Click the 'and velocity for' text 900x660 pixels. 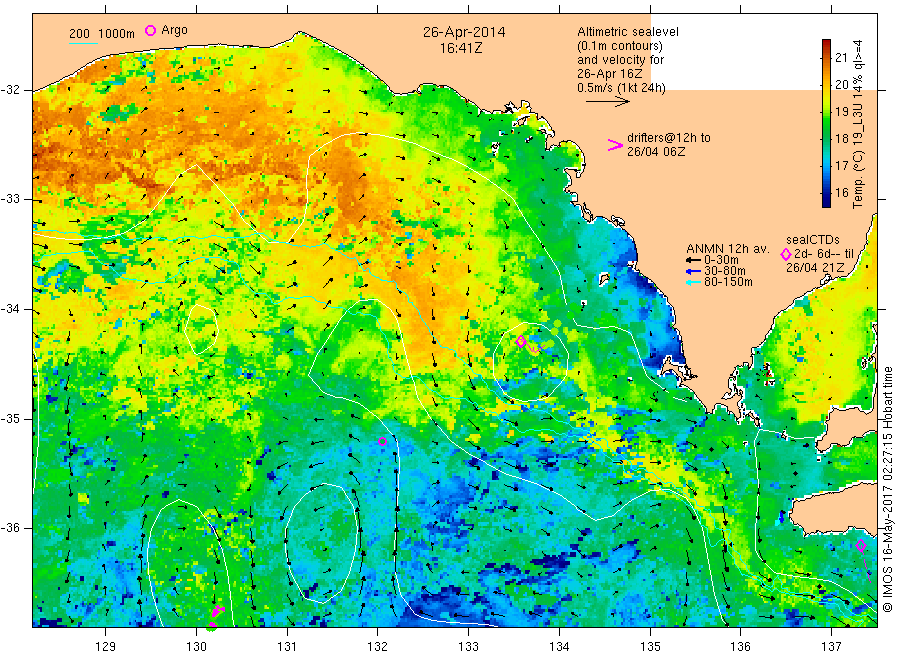coord(620,60)
